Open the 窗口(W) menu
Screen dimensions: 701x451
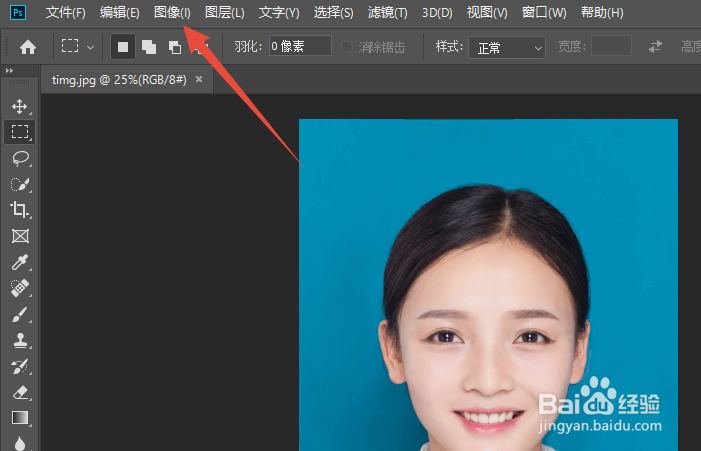pyautogui.click(x=544, y=13)
